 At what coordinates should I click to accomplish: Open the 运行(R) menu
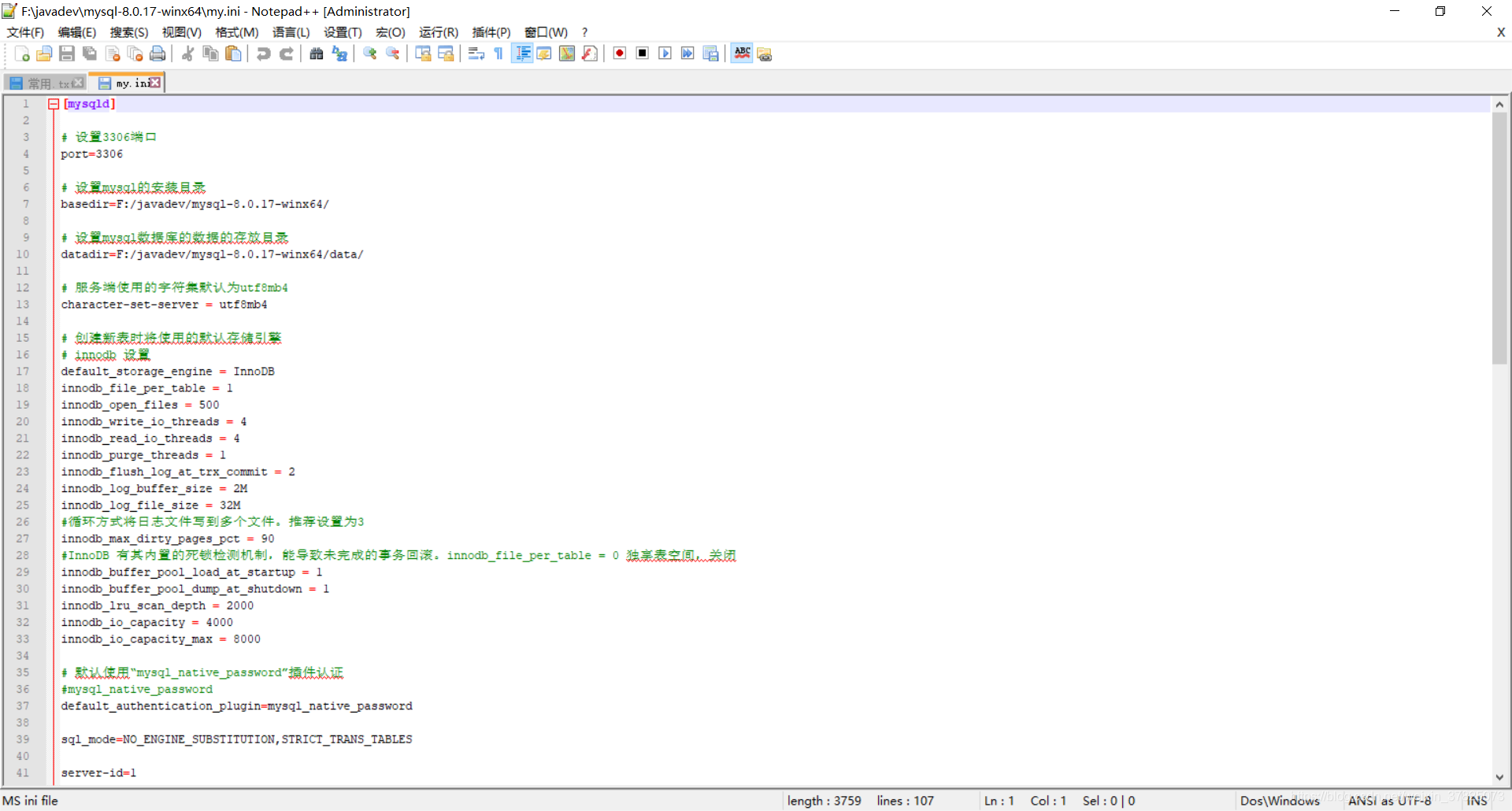point(439,32)
